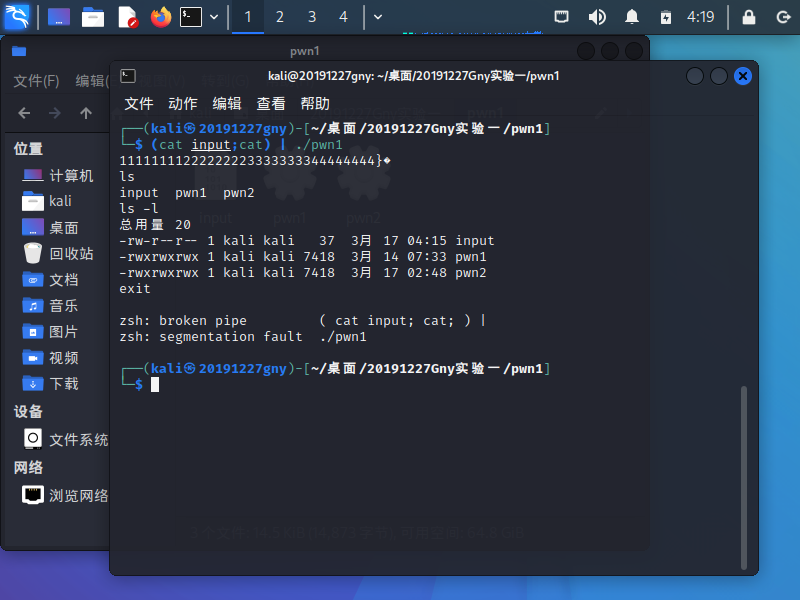Select 视频 folder in sidebar
The width and height of the screenshot is (800, 600).
tap(50, 358)
